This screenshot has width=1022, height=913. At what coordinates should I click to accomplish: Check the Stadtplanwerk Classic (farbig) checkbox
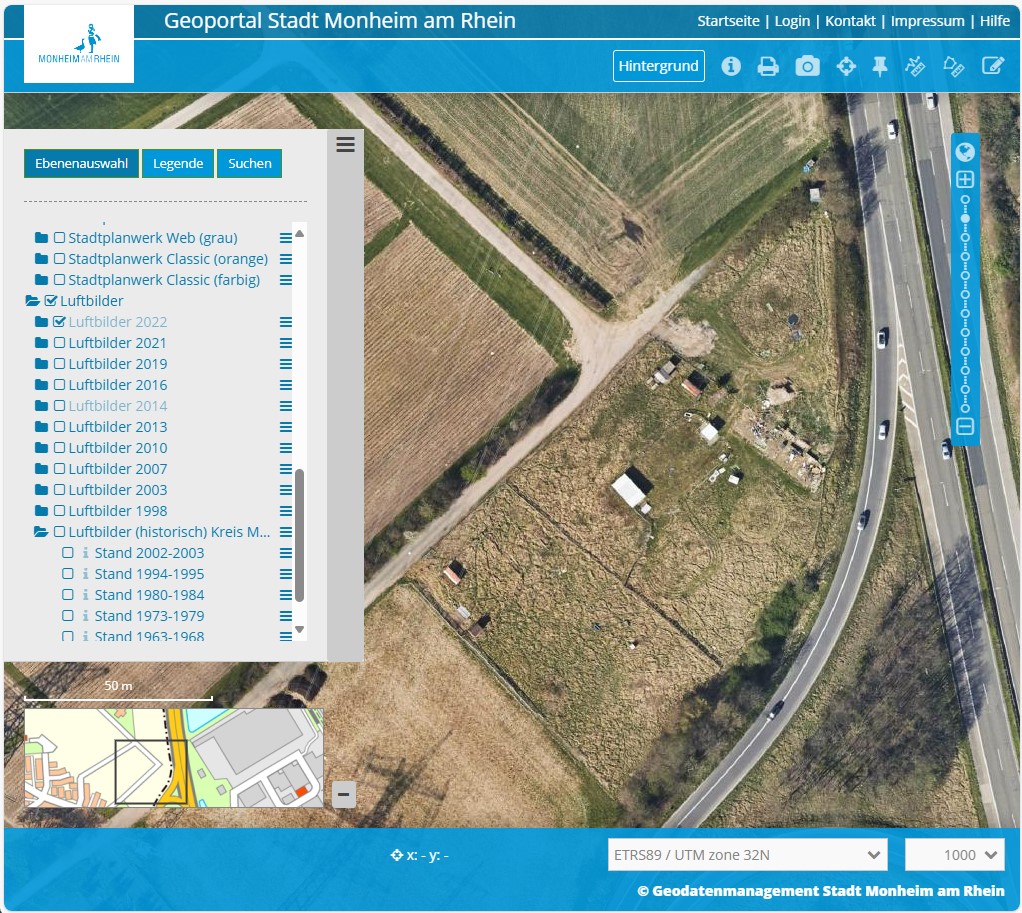click(x=59, y=280)
